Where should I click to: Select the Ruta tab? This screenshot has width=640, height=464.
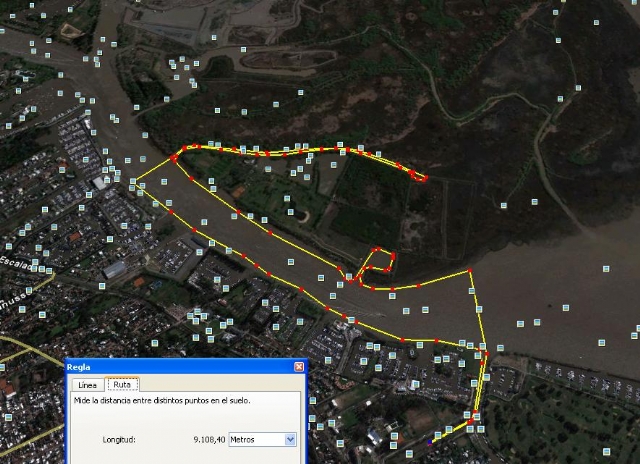[x=122, y=384]
